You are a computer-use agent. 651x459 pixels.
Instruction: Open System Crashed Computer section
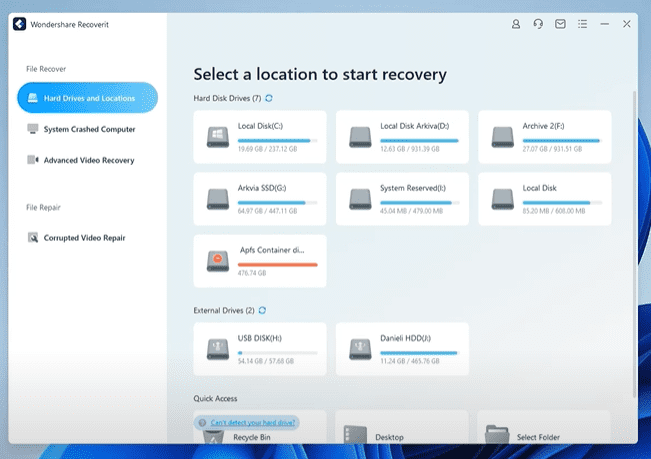click(x=88, y=129)
